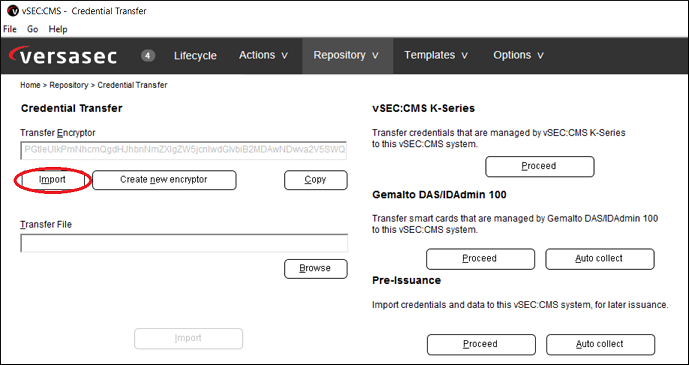The width and height of the screenshot is (689, 365).
Task: Click the Transfer Encryptor text field
Action: pos(184,150)
